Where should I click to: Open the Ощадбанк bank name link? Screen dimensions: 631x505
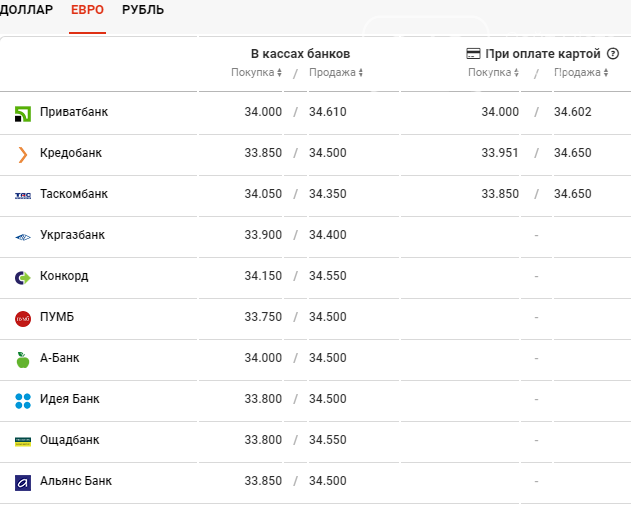pos(69,440)
